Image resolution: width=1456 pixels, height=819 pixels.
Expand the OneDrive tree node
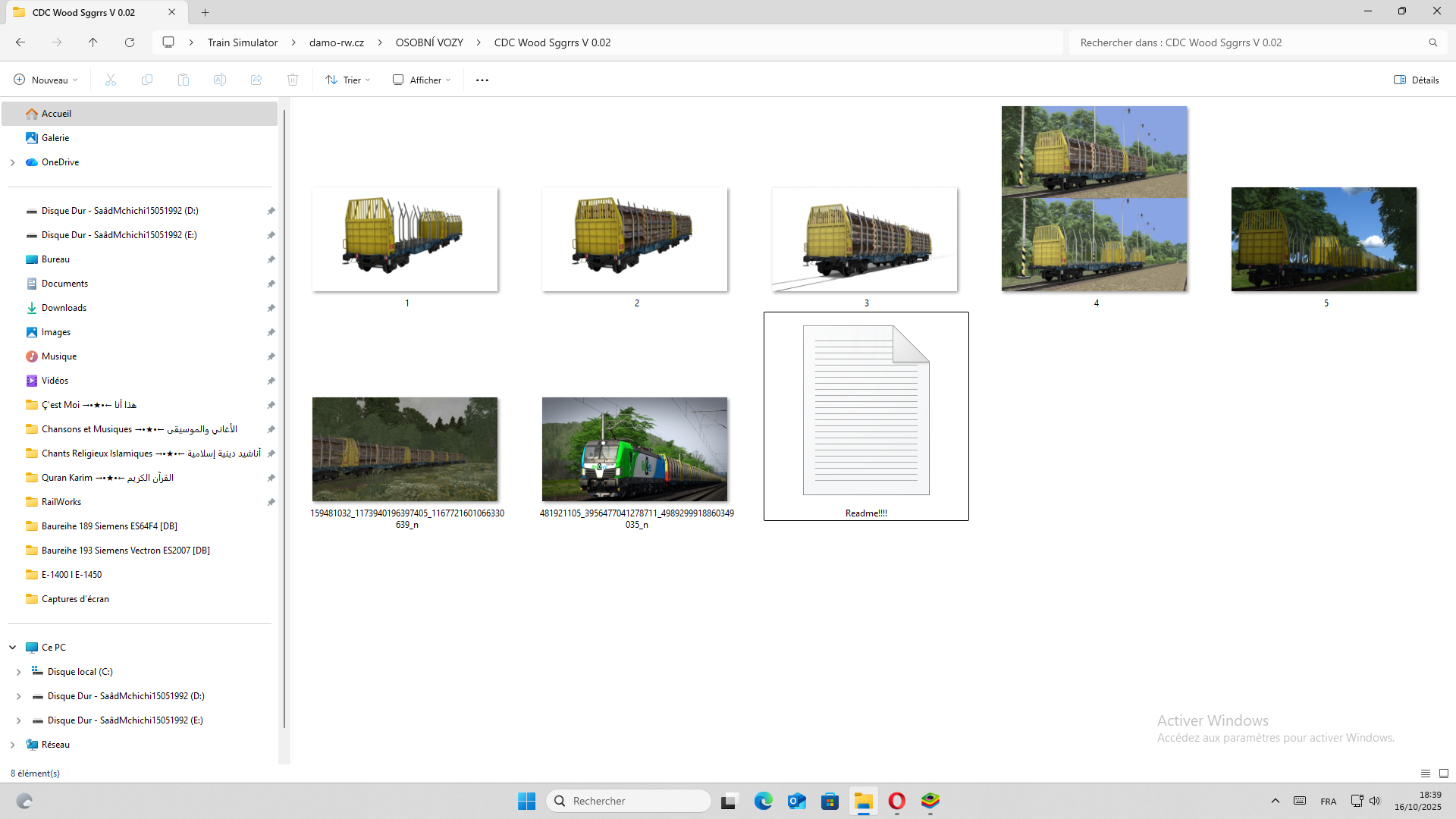point(12,162)
